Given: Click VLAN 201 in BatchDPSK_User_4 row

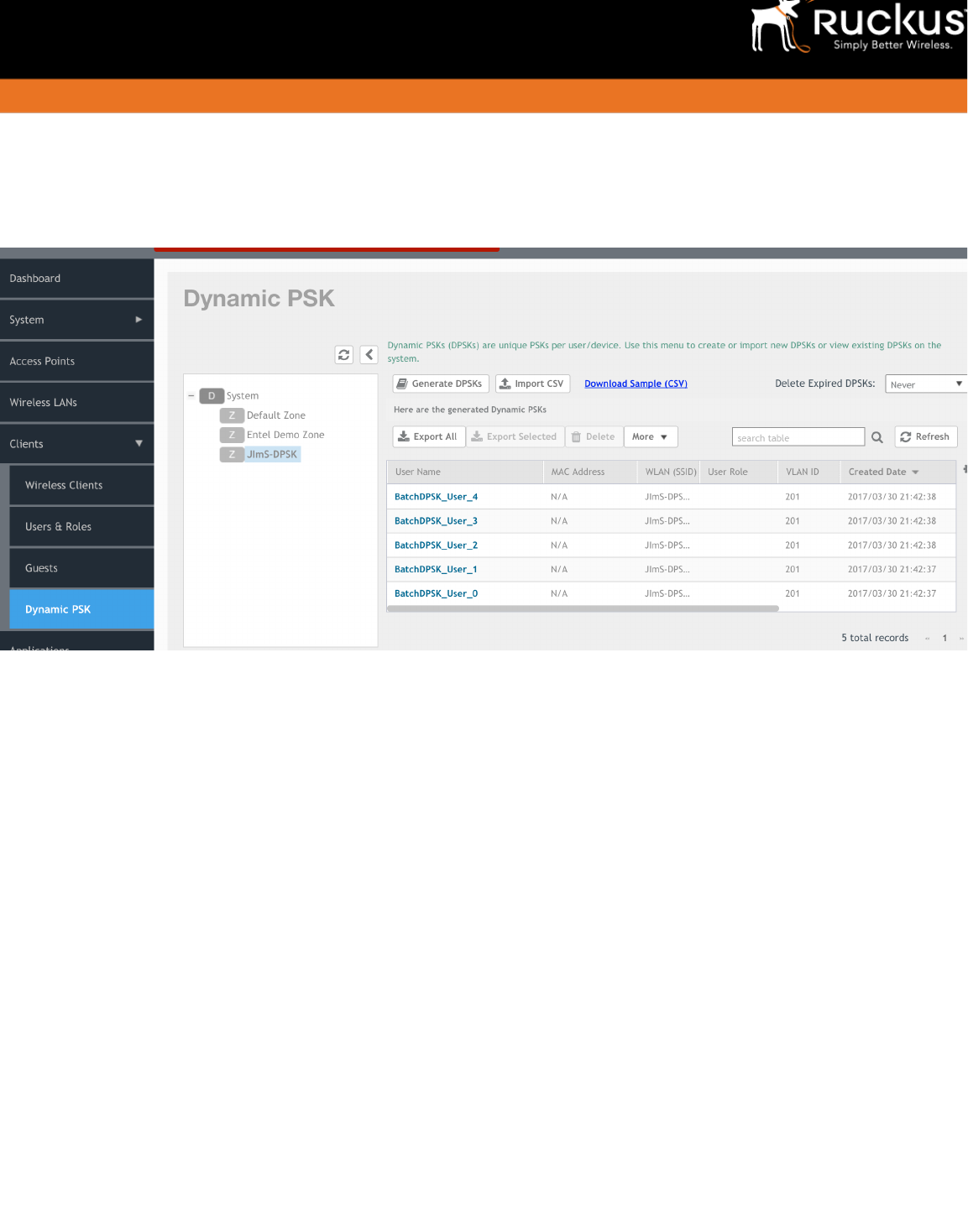Looking at the screenshot, I should pos(793,497).
